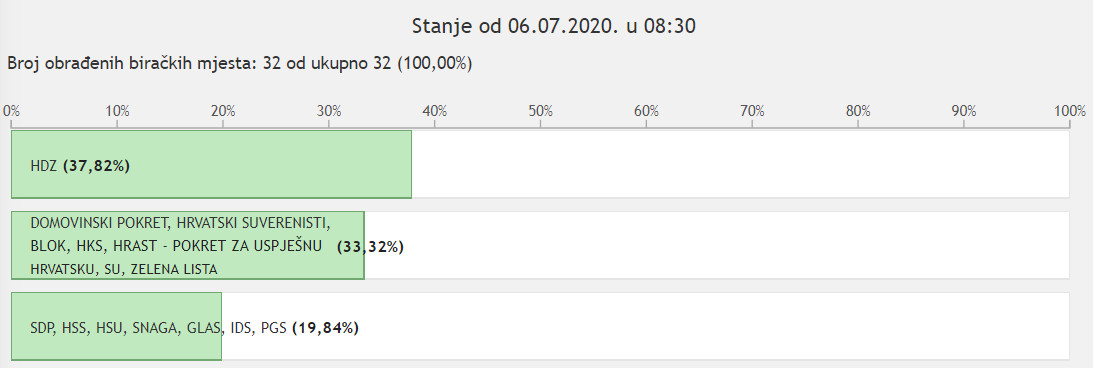Click the HDZ green result bar

[211, 164]
